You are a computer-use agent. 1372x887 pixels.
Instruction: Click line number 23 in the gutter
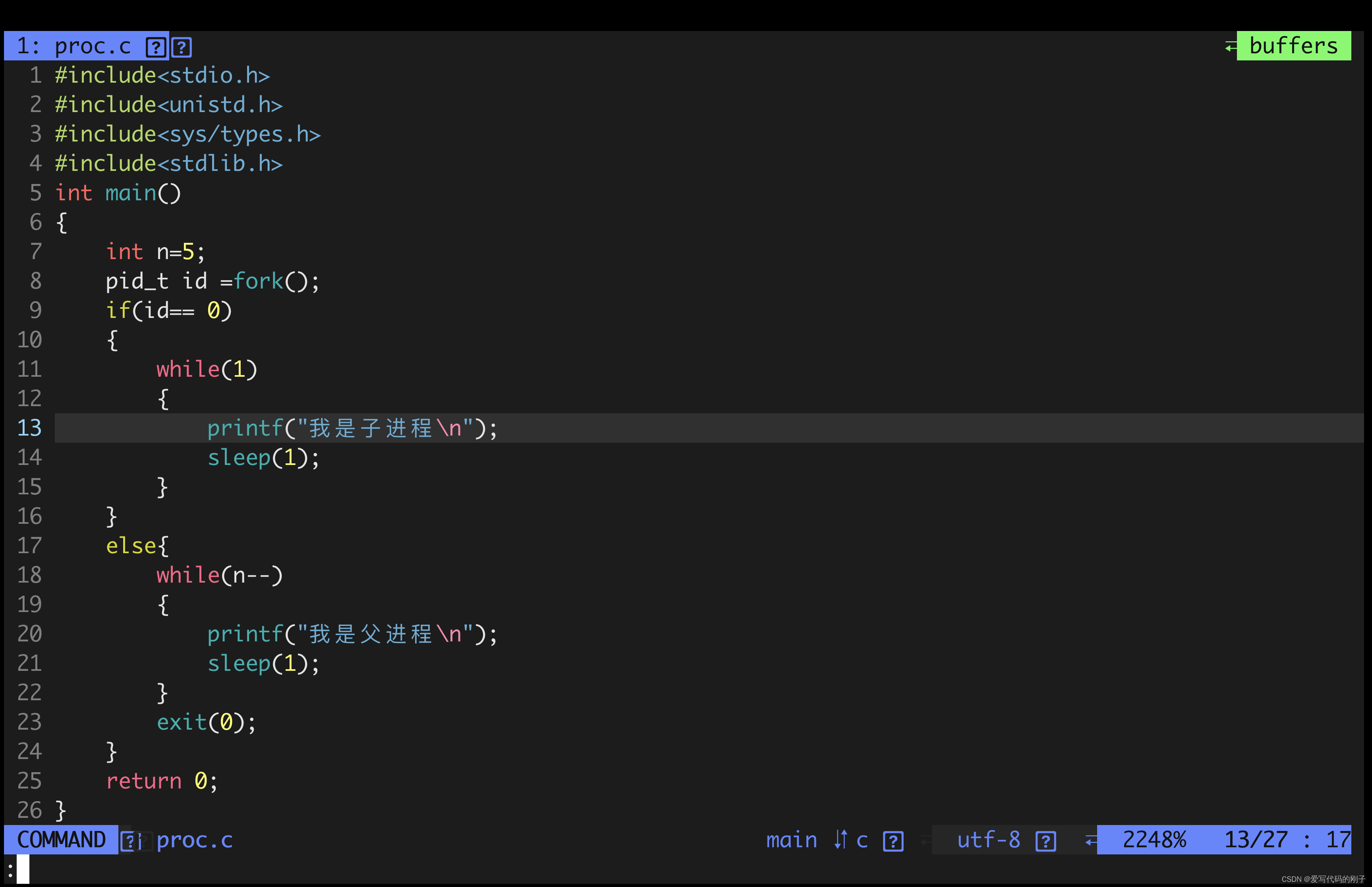29,722
